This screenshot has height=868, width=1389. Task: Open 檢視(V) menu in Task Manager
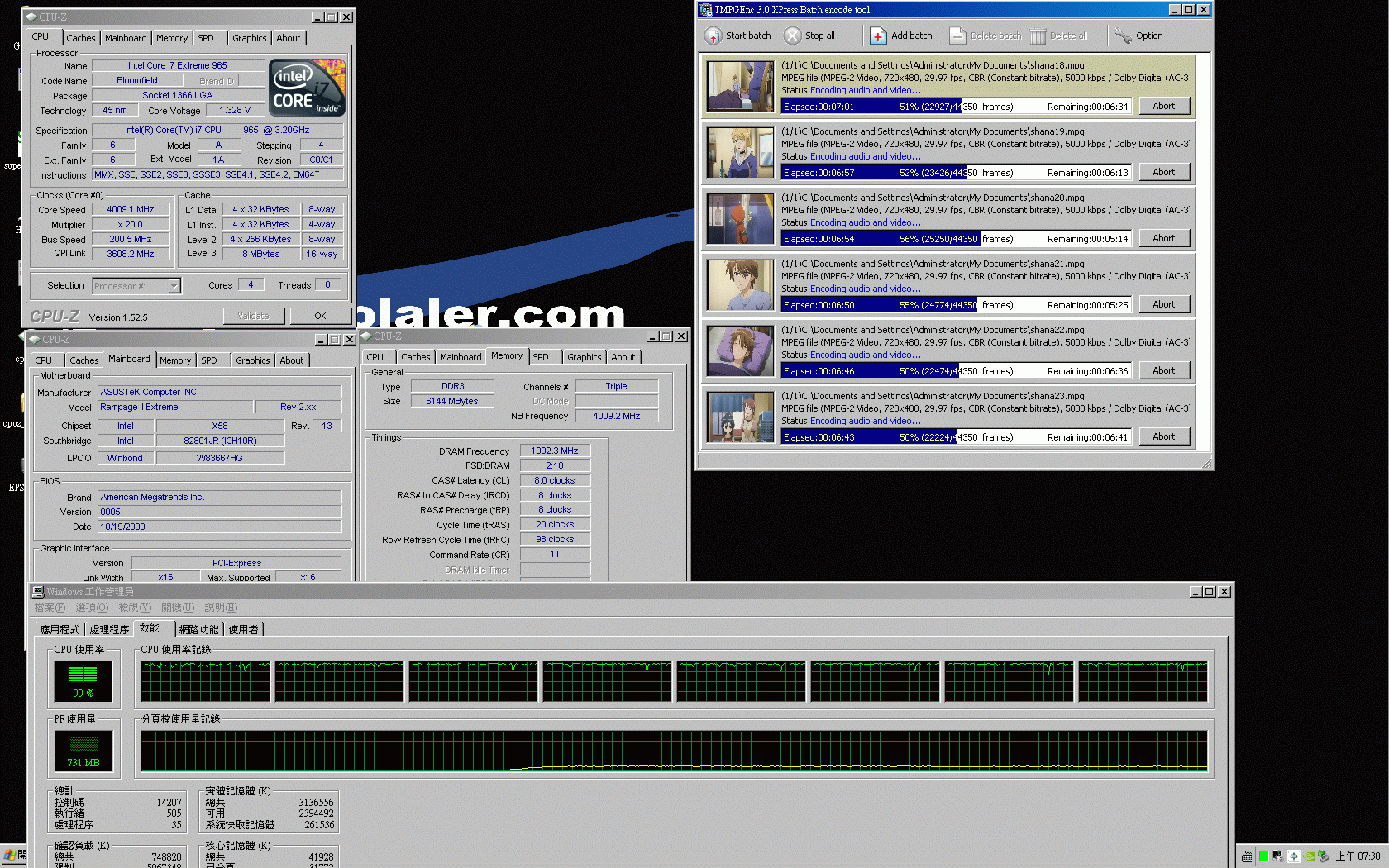(x=135, y=608)
